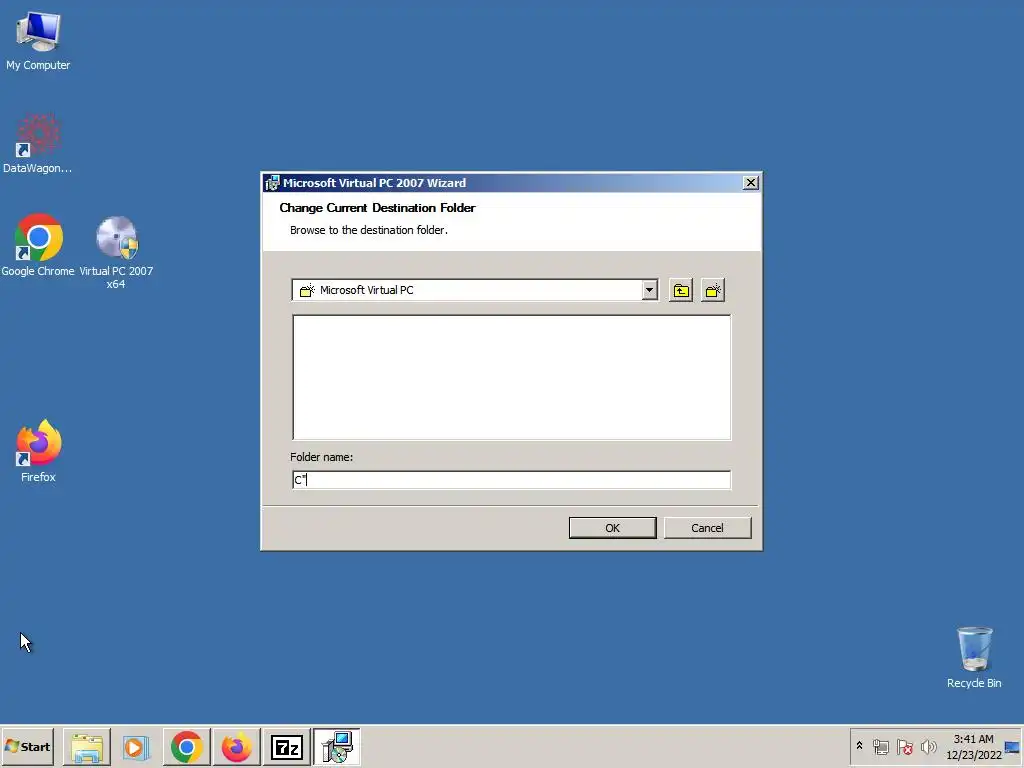The image size is (1024, 768).
Task: Open Windows Media Player from the taskbar
Action: 136,746
